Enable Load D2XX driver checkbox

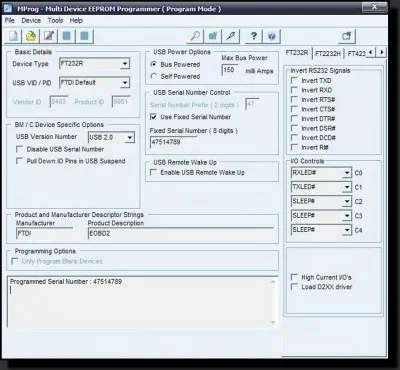(294, 287)
